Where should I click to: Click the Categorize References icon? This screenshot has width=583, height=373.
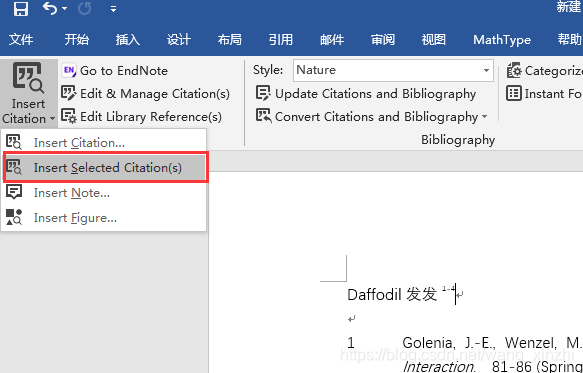[514, 70]
